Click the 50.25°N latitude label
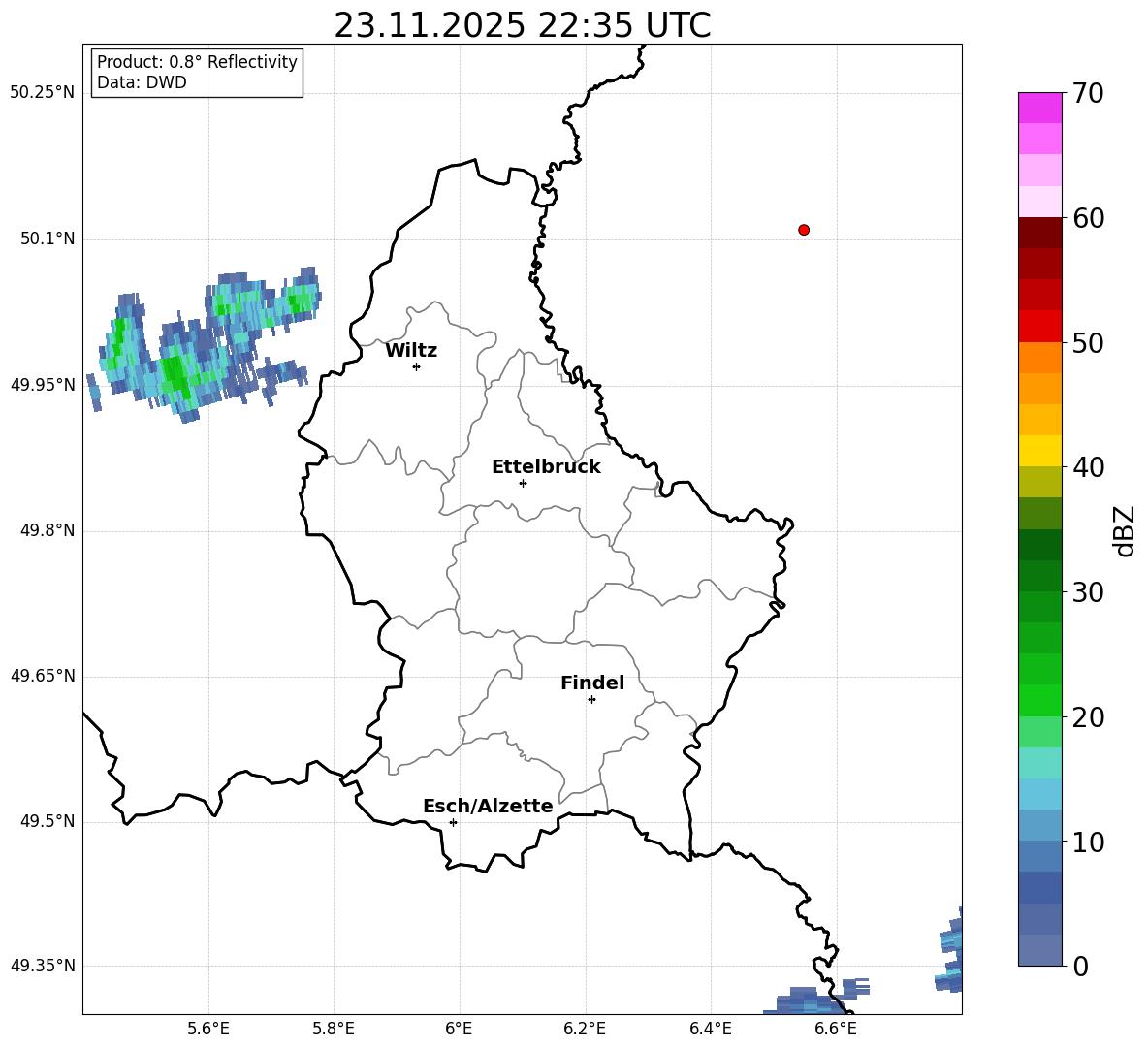 (43, 93)
